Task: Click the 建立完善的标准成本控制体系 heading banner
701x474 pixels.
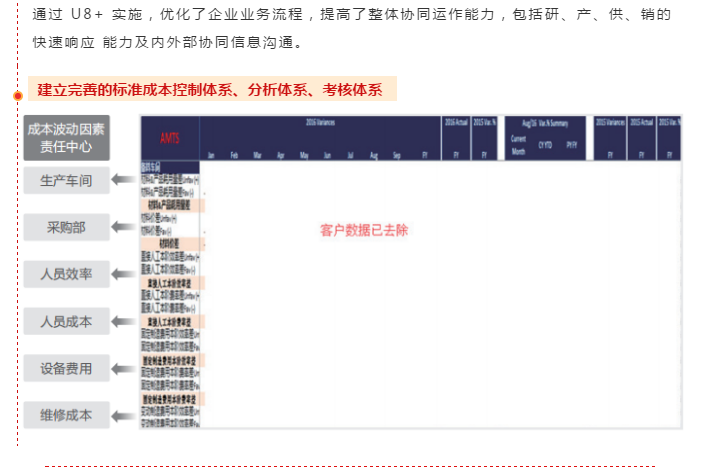Action: pyautogui.click(x=211, y=89)
